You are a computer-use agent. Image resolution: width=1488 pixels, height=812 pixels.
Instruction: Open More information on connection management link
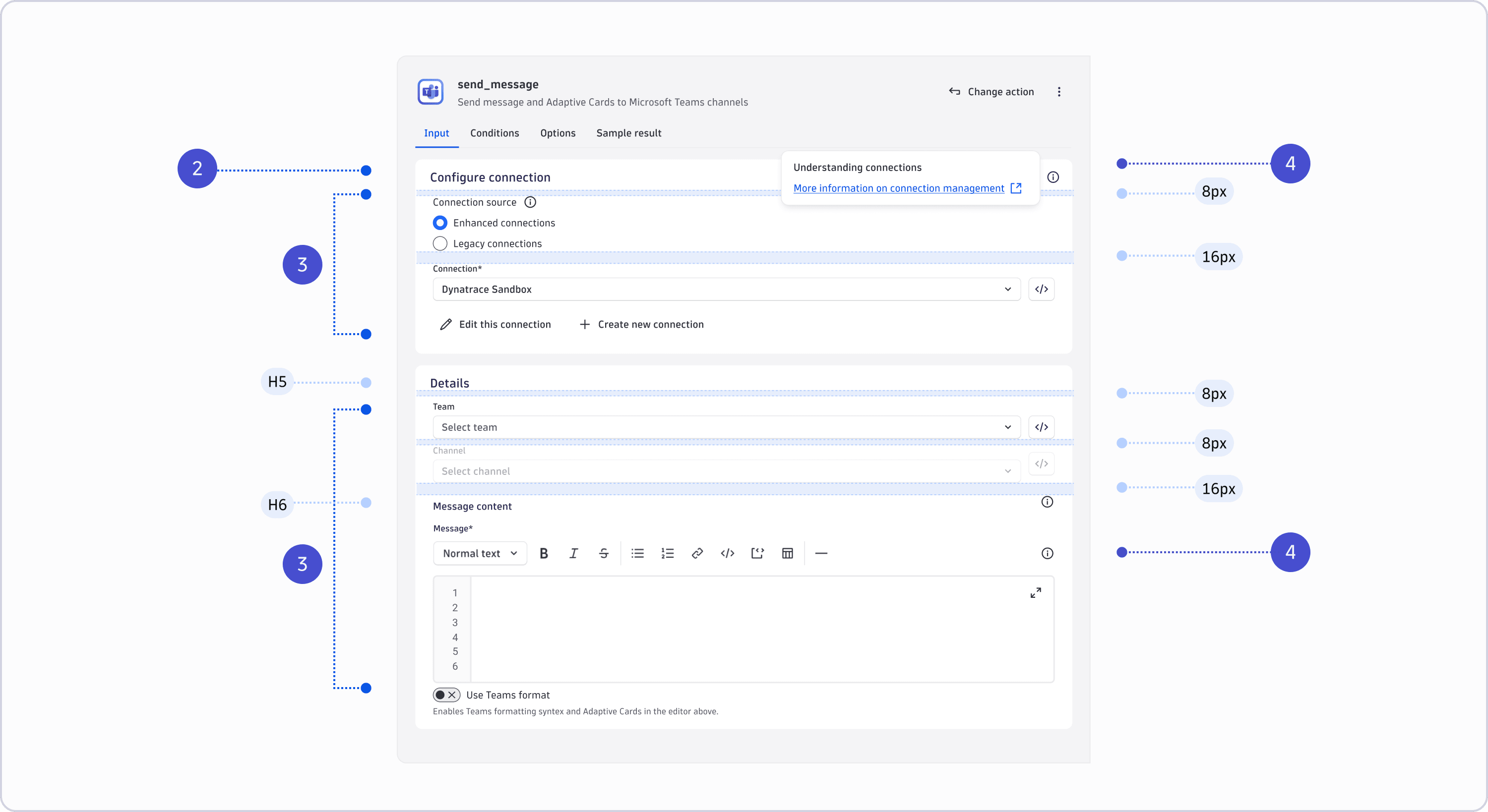pos(908,188)
